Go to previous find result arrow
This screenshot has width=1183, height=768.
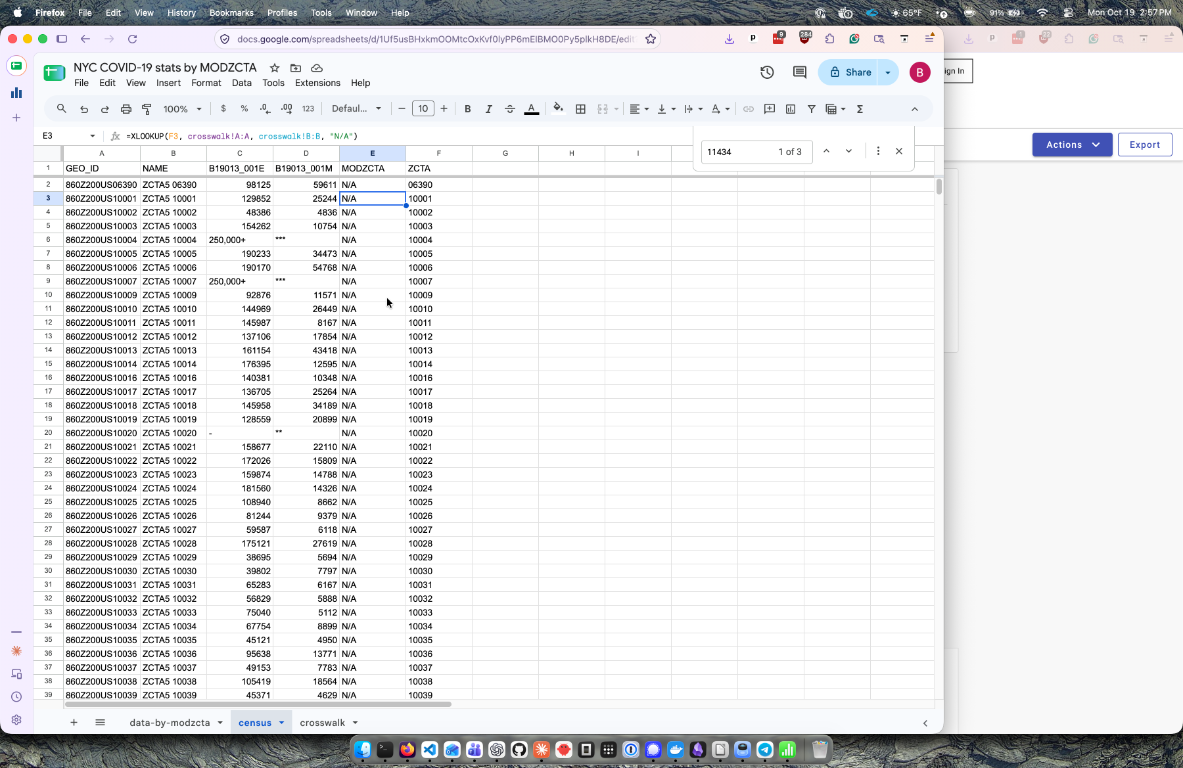pyautogui.click(x=826, y=152)
